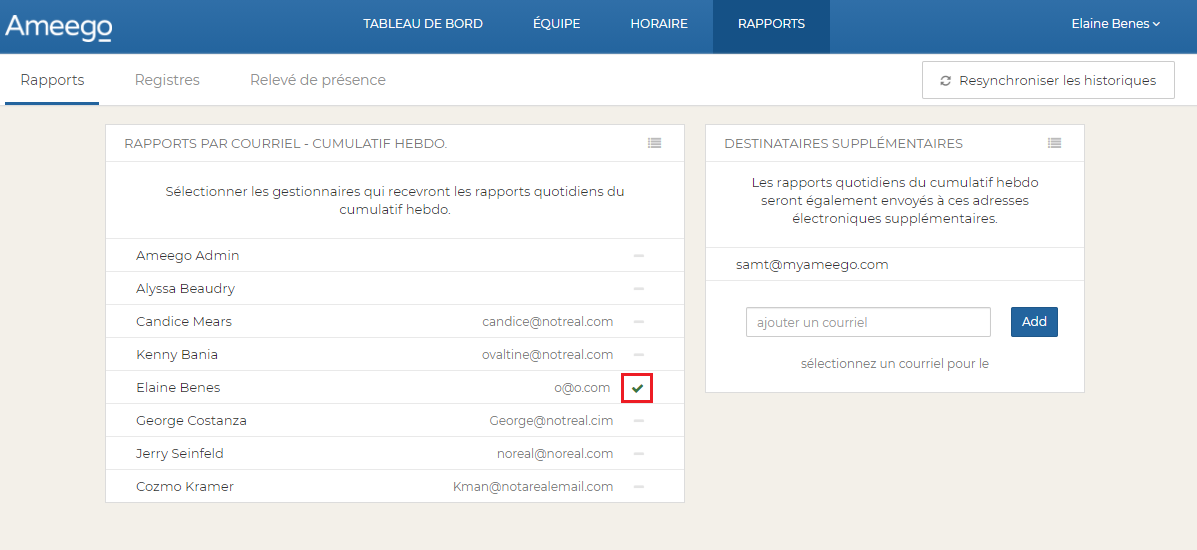Go to the Équipe menu

tap(556, 24)
